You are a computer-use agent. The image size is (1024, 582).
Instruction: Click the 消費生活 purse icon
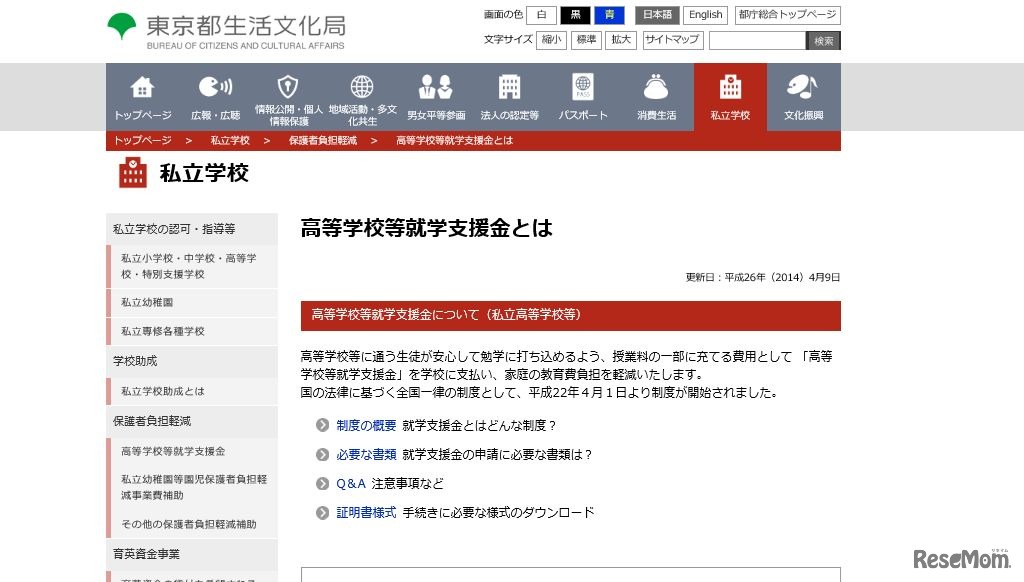(656, 97)
